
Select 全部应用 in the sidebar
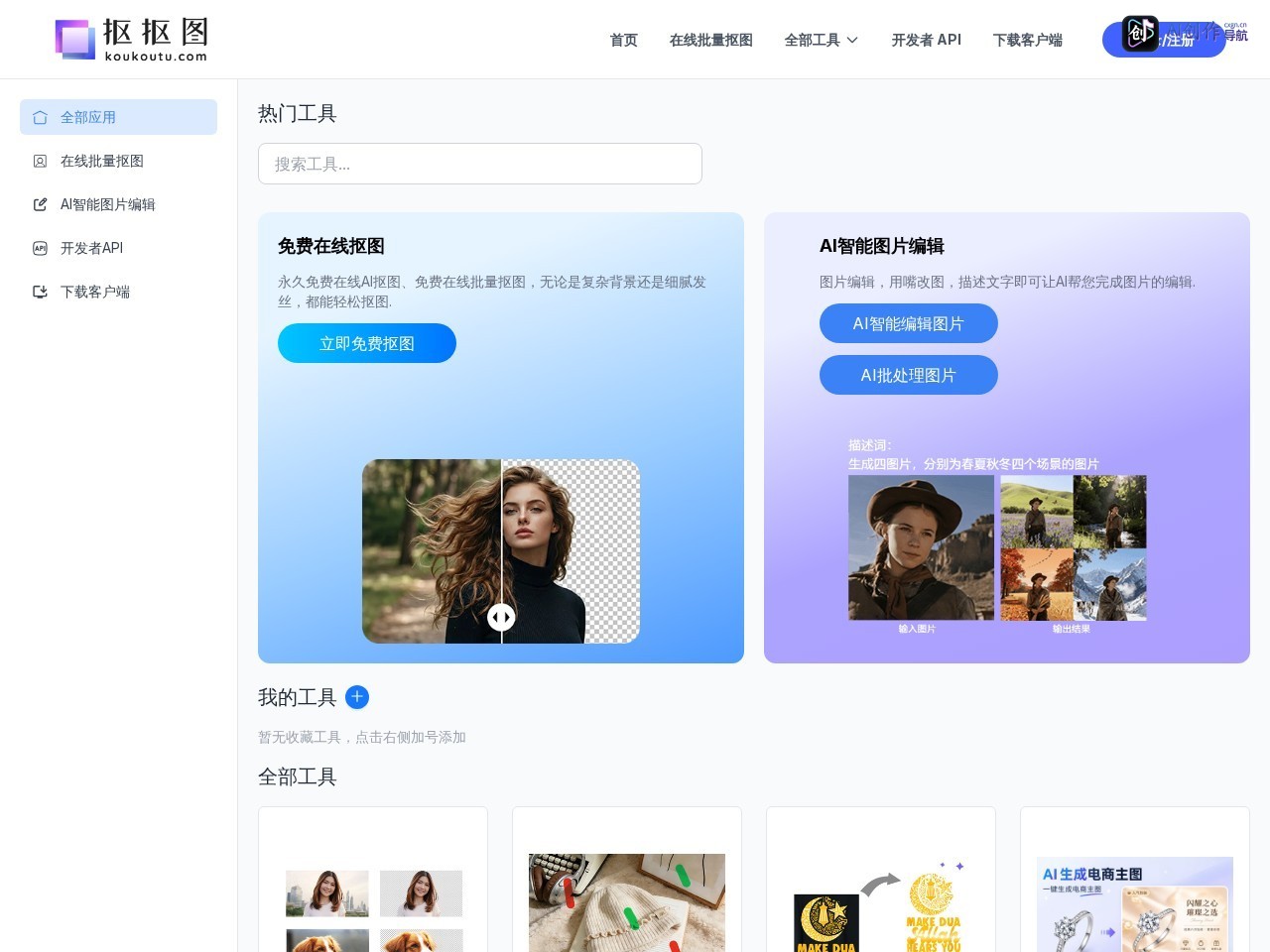(x=118, y=117)
